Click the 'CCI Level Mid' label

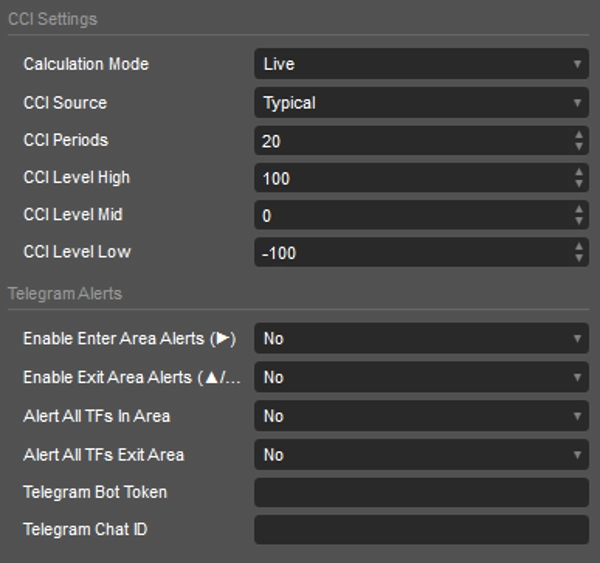click(73, 215)
